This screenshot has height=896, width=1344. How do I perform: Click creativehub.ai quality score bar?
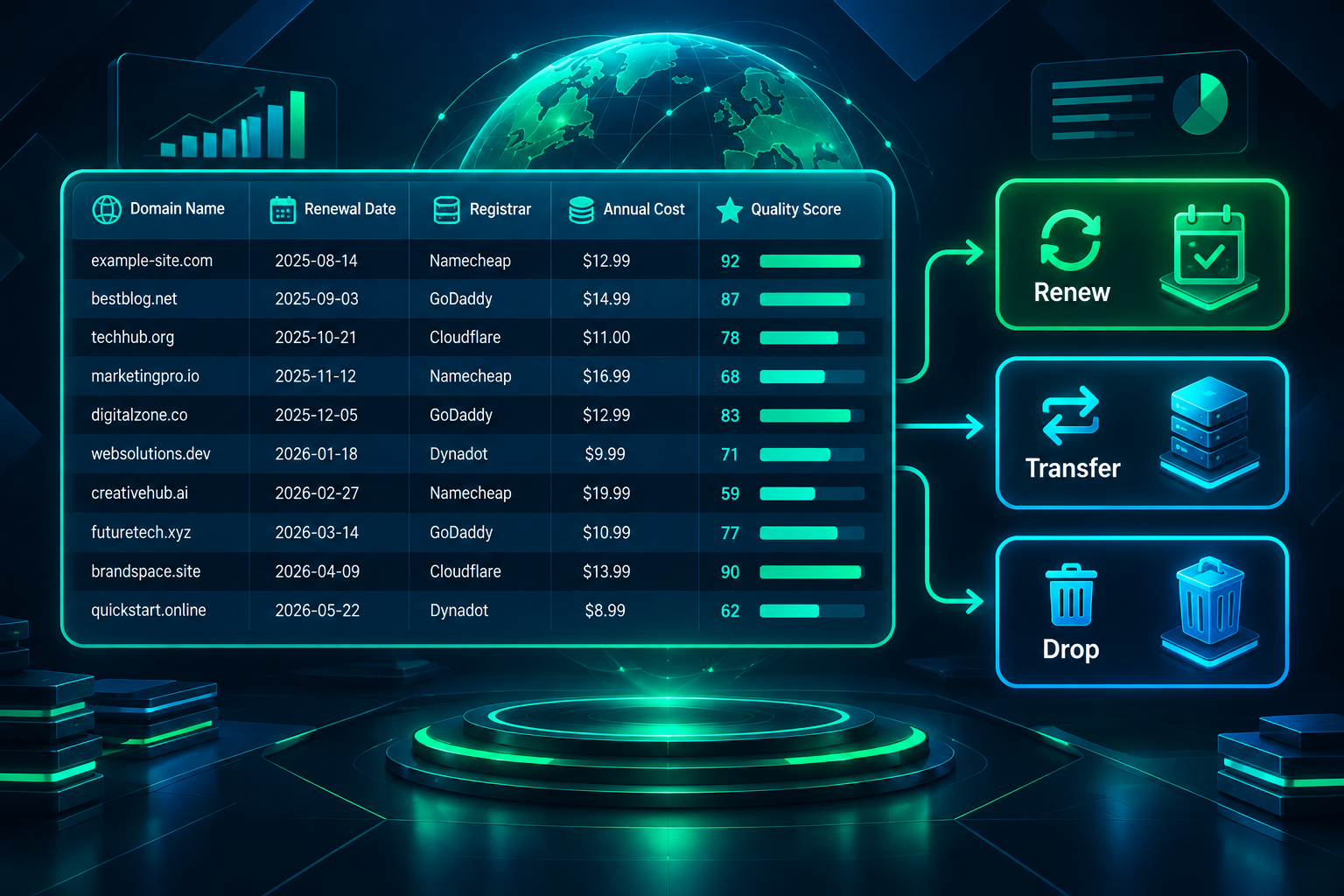pos(812,493)
